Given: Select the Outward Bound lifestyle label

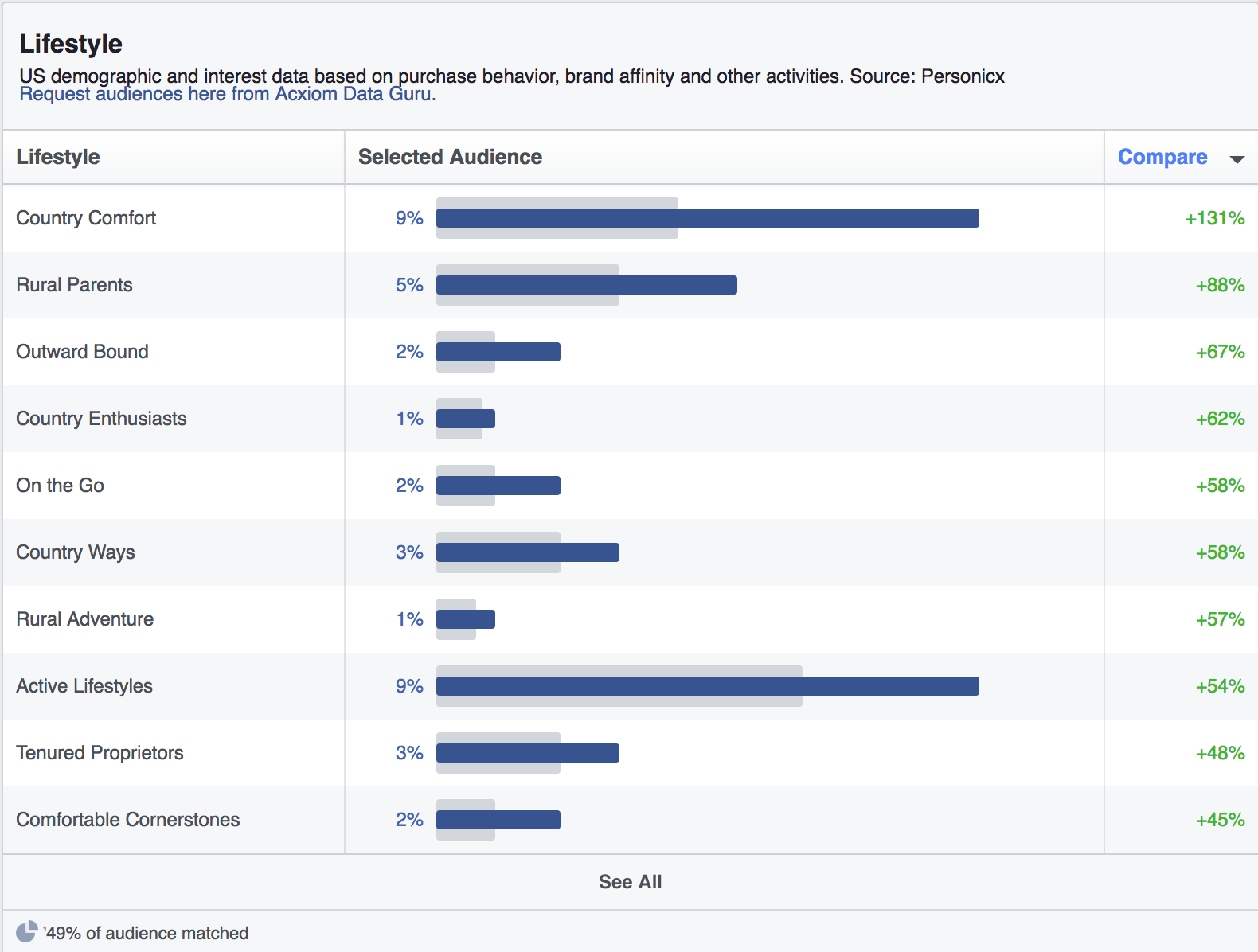Looking at the screenshot, I should [x=82, y=352].
